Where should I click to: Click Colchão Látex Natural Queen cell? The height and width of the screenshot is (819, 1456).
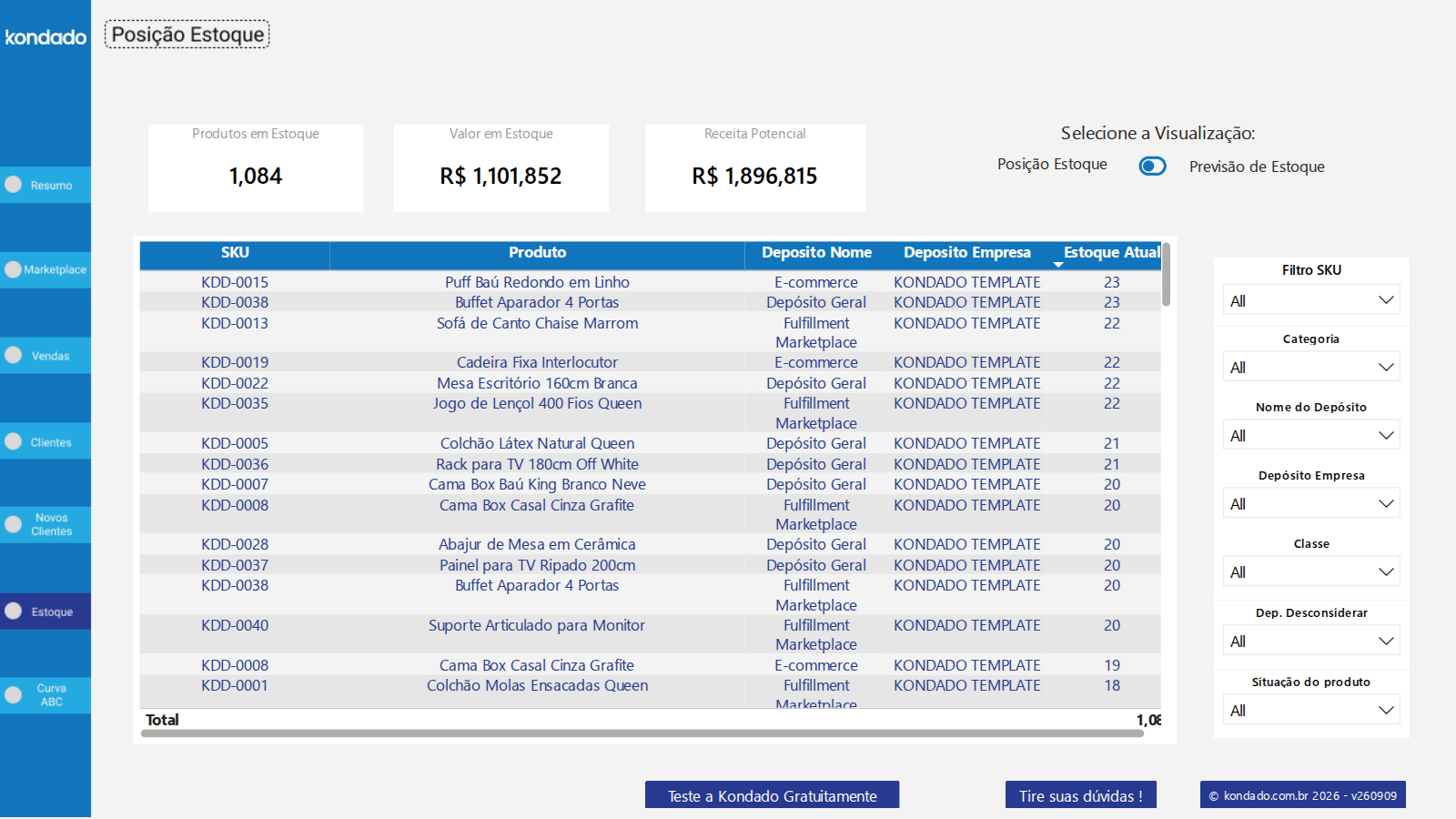[537, 443]
